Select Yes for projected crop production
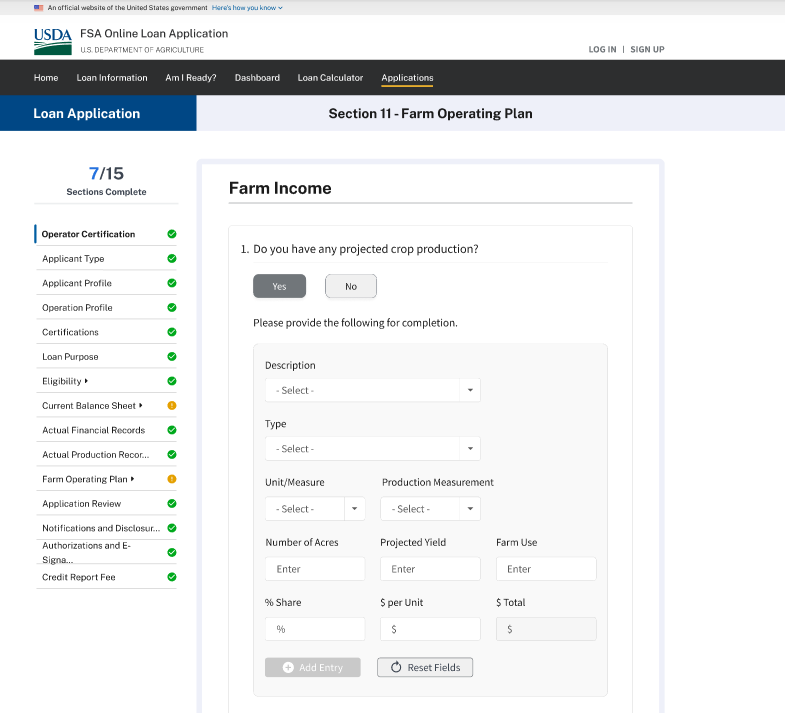The height and width of the screenshot is (713, 785). [279, 287]
